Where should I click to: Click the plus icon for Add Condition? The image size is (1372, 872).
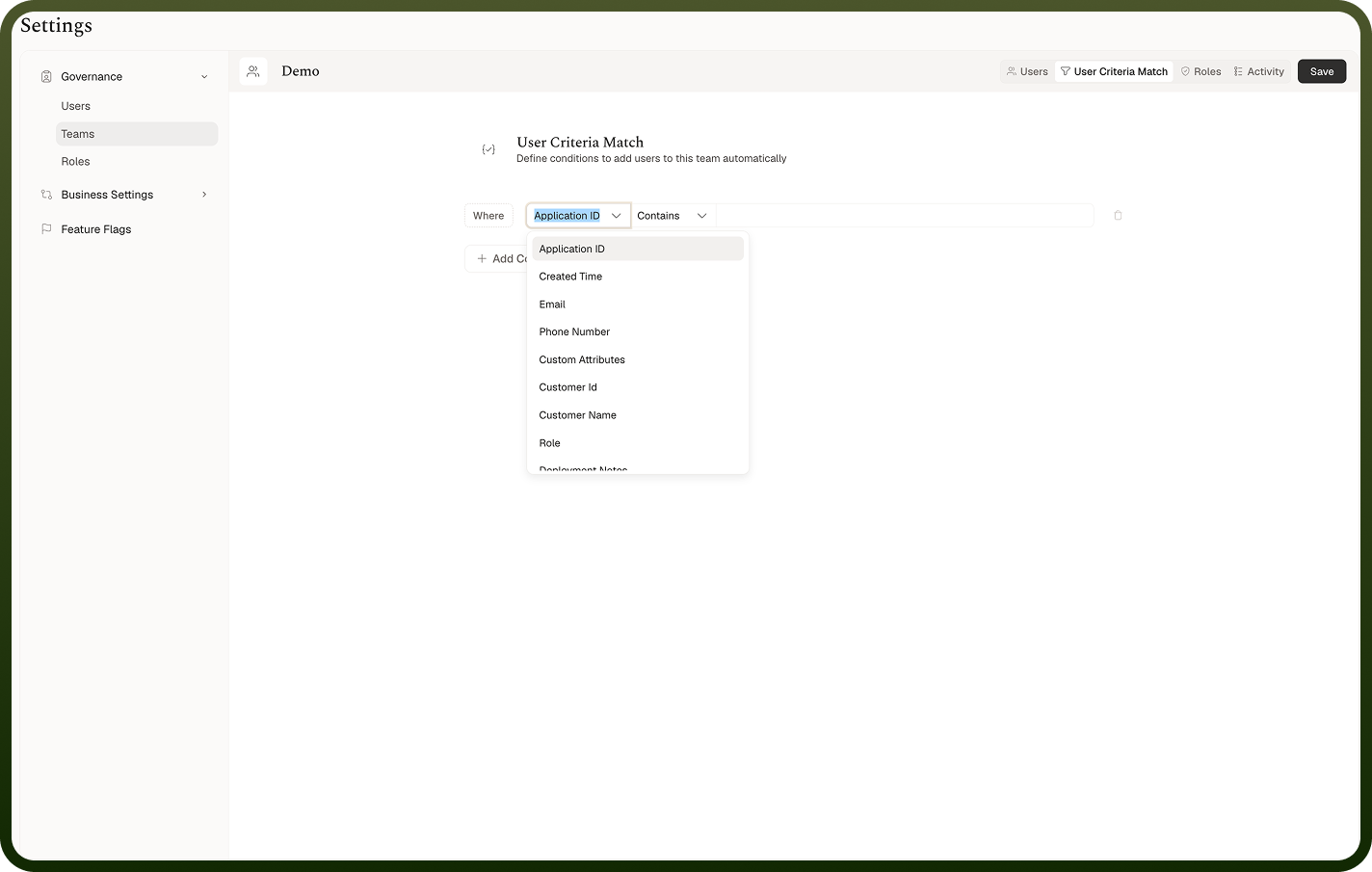tap(482, 258)
